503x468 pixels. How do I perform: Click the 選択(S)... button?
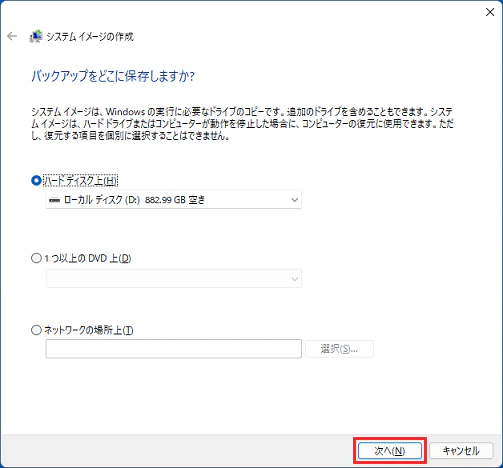(x=339, y=349)
